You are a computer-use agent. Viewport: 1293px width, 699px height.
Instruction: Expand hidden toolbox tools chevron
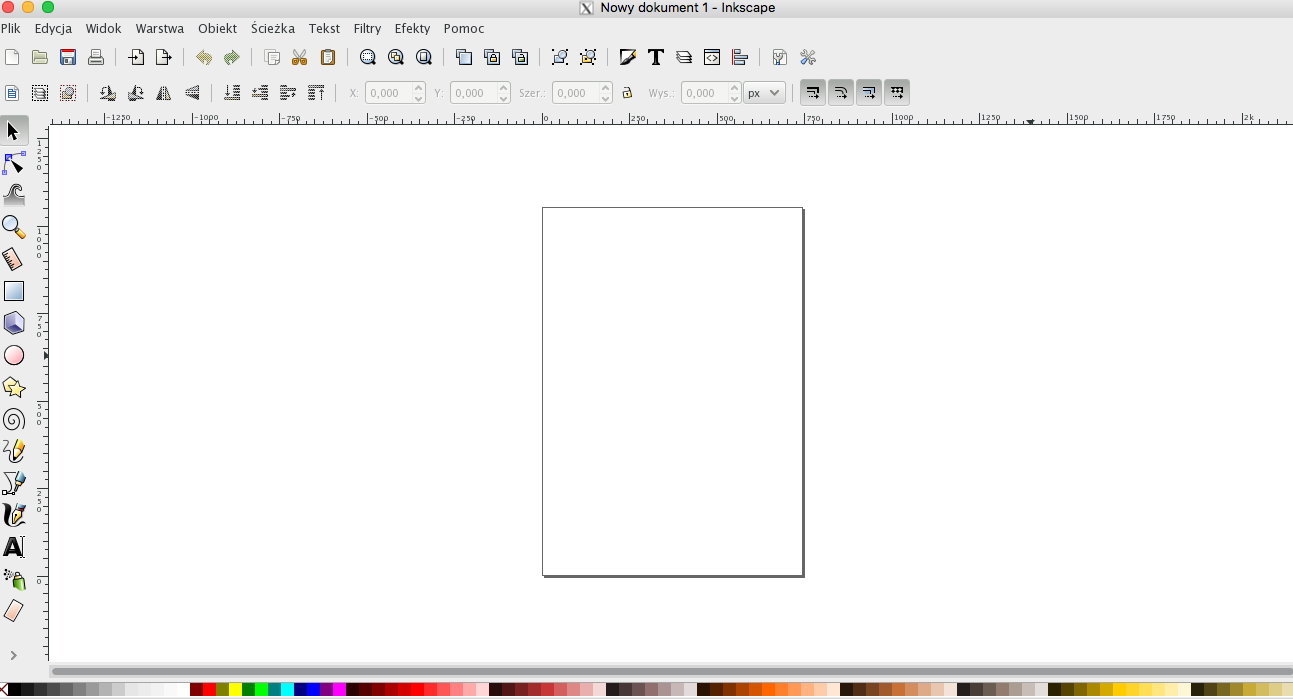[14, 655]
